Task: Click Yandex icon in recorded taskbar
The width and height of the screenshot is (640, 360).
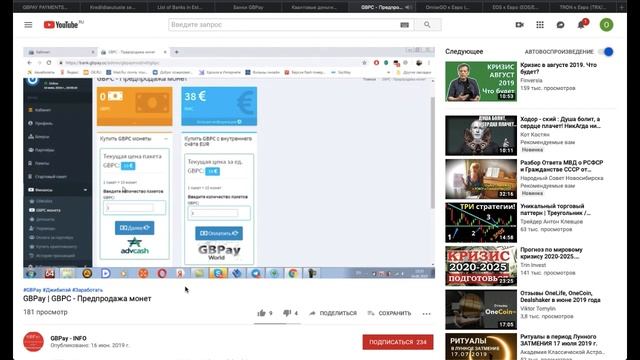Action: 180,273
